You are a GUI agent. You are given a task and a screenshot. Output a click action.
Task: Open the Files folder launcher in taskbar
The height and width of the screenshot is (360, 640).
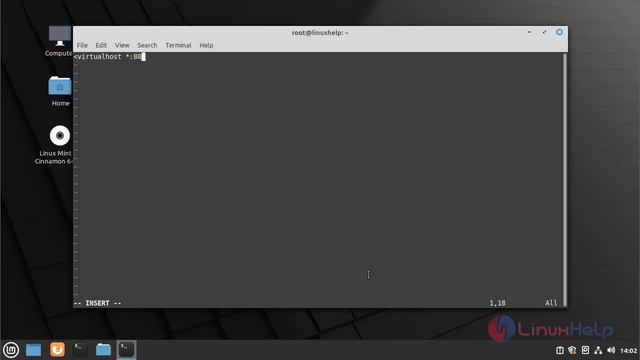[103, 350]
